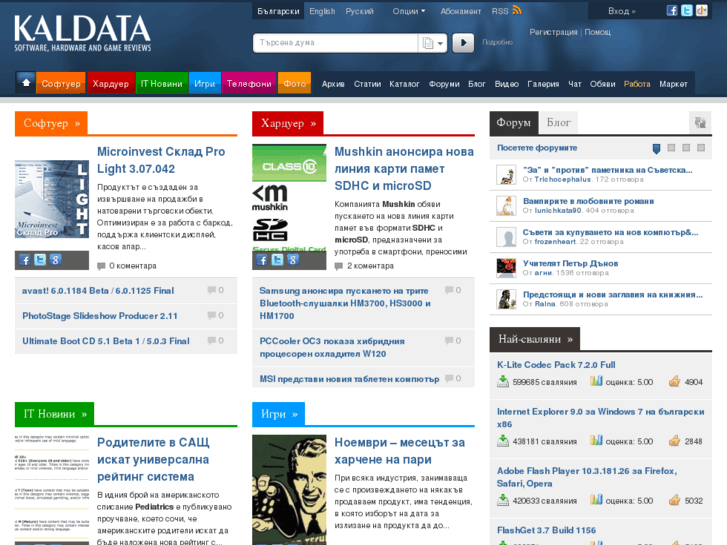Open the Помощ help link
Screen dimensions: 727x545
click(597, 32)
